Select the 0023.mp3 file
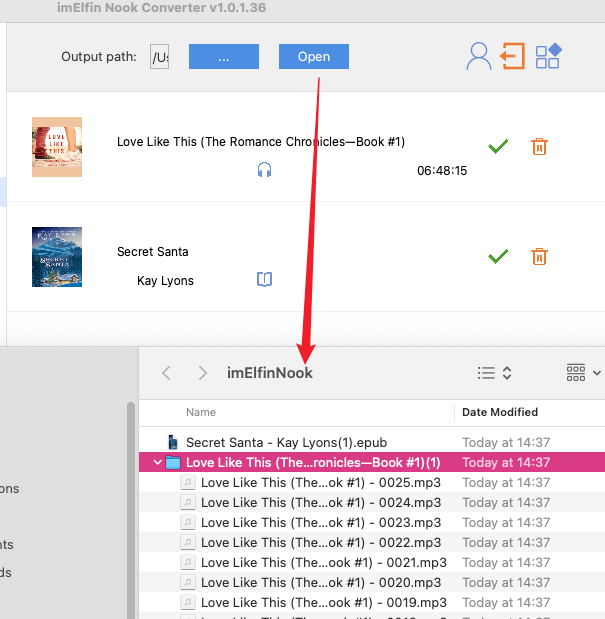Screen dimensions: 605x619 (x=372, y=522)
